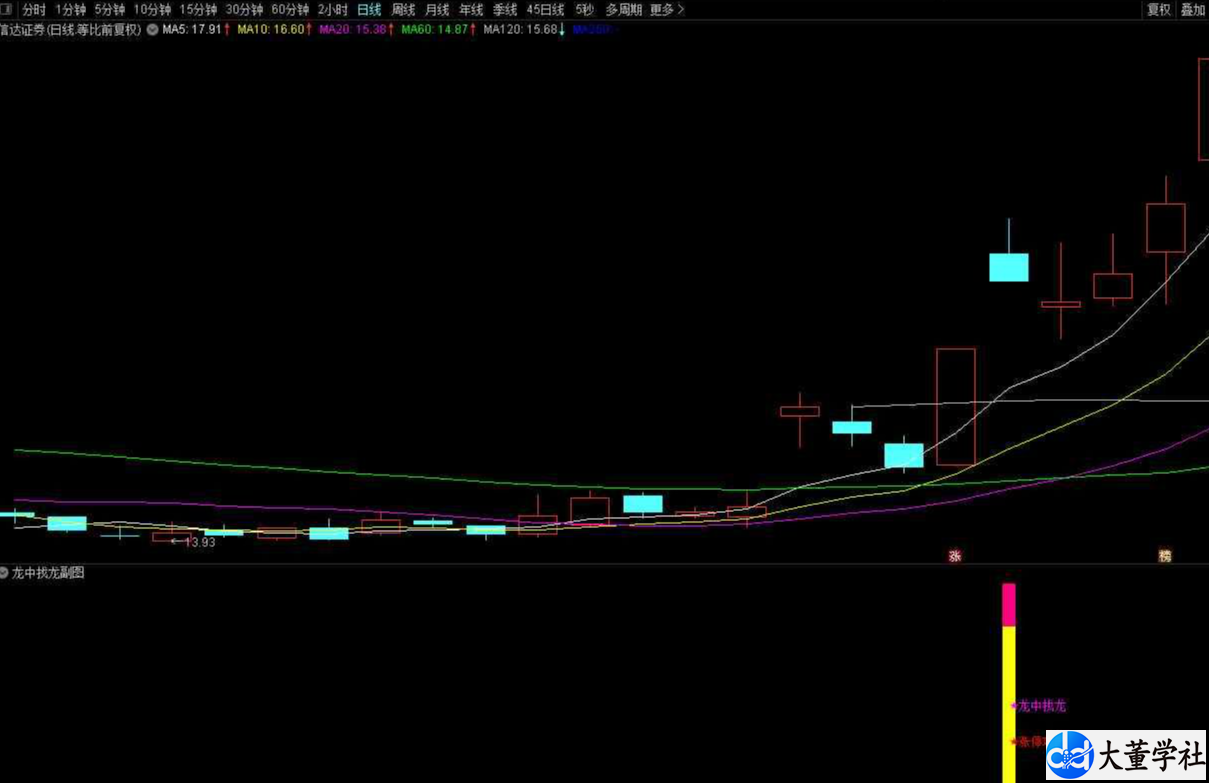Select the 月线 monthly period
The image size is (1209, 783).
pyautogui.click(x=437, y=10)
